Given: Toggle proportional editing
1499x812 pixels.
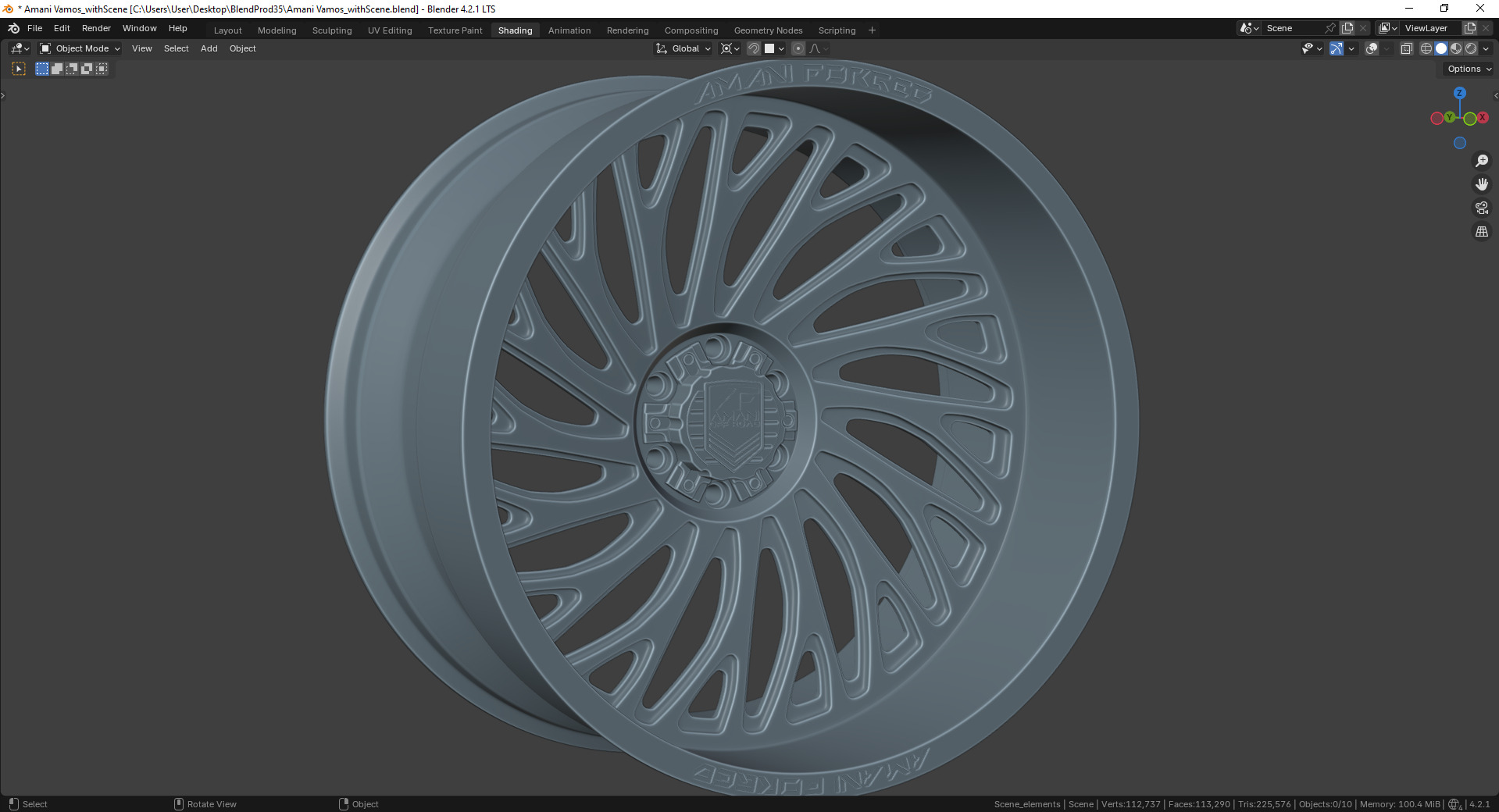Looking at the screenshot, I should [798, 48].
